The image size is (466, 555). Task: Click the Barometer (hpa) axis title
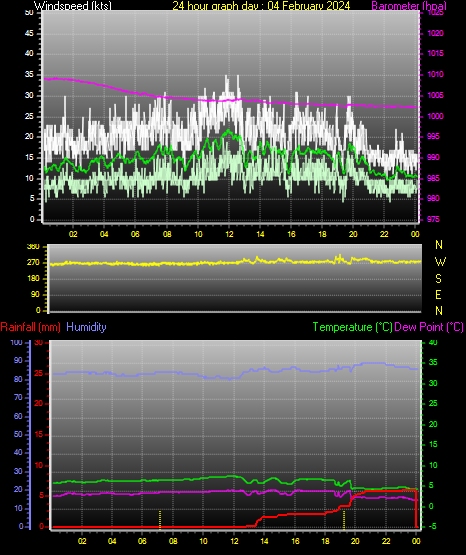(409, 5)
